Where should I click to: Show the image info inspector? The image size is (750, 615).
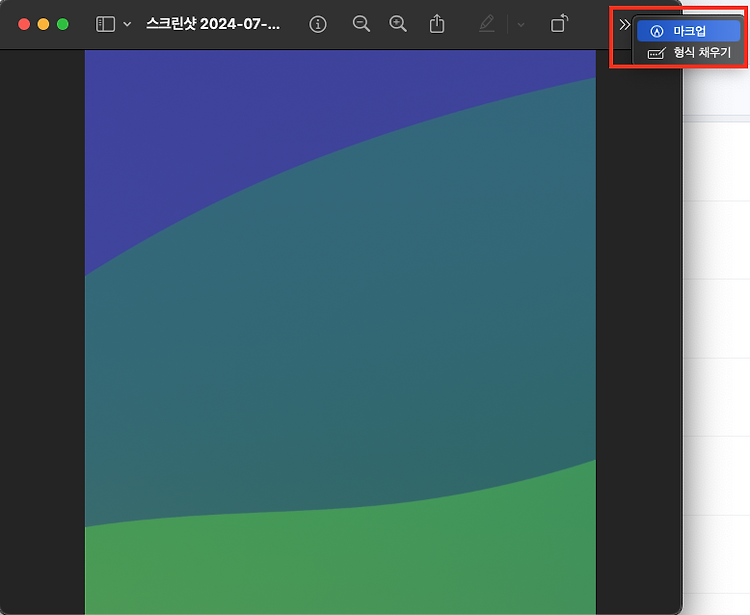click(318, 24)
